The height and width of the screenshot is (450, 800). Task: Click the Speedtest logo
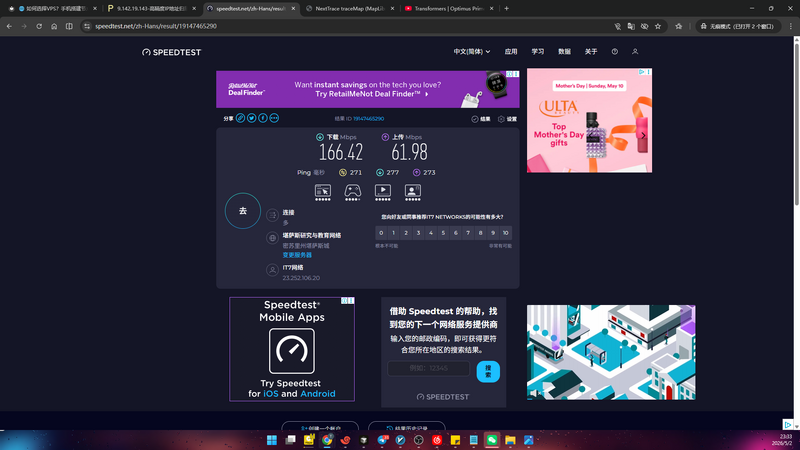(x=171, y=52)
